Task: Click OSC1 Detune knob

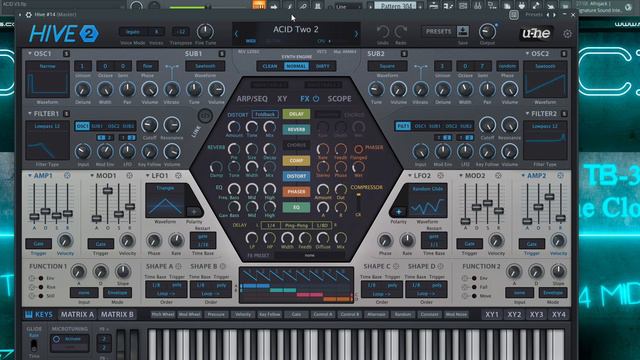Action: click(83, 89)
